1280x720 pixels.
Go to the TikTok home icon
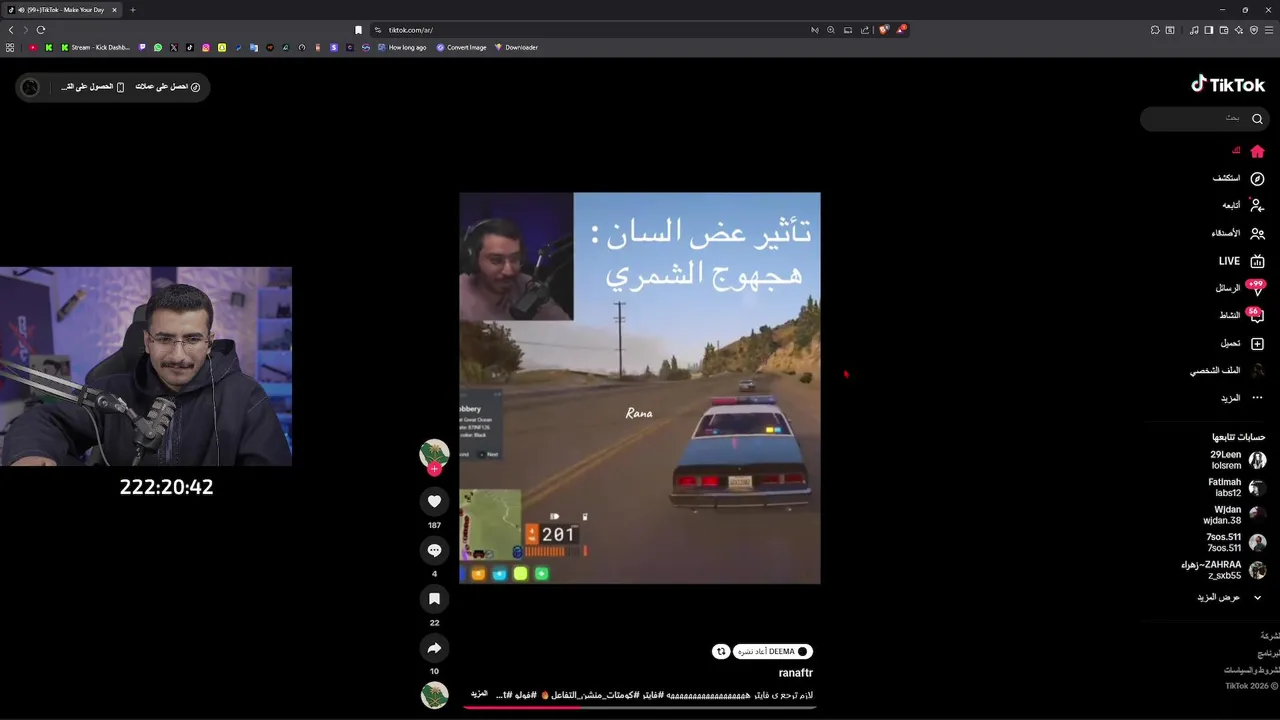pyautogui.click(x=1257, y=151)
